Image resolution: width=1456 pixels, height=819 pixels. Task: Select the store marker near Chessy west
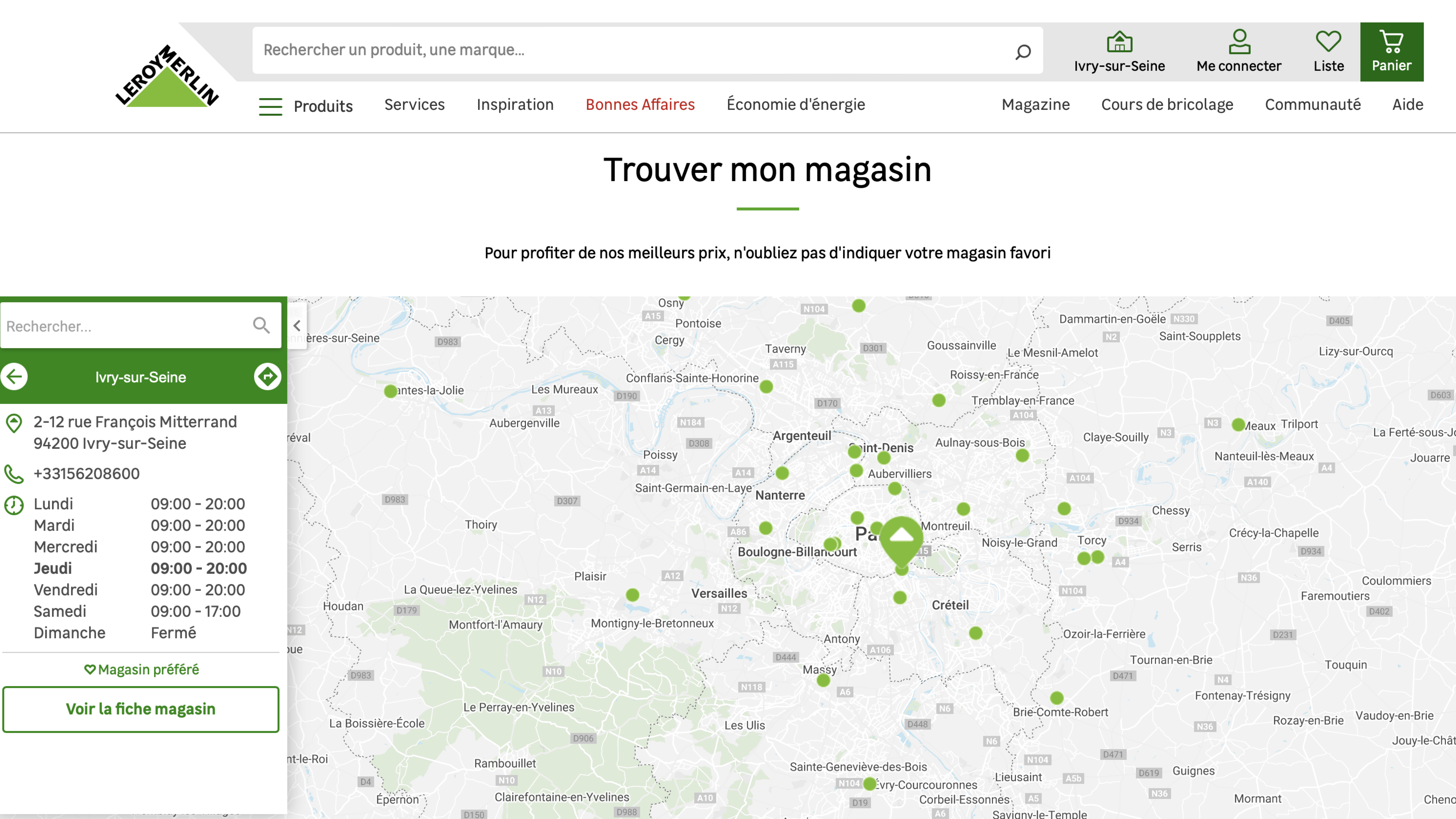click(1064, 509)
